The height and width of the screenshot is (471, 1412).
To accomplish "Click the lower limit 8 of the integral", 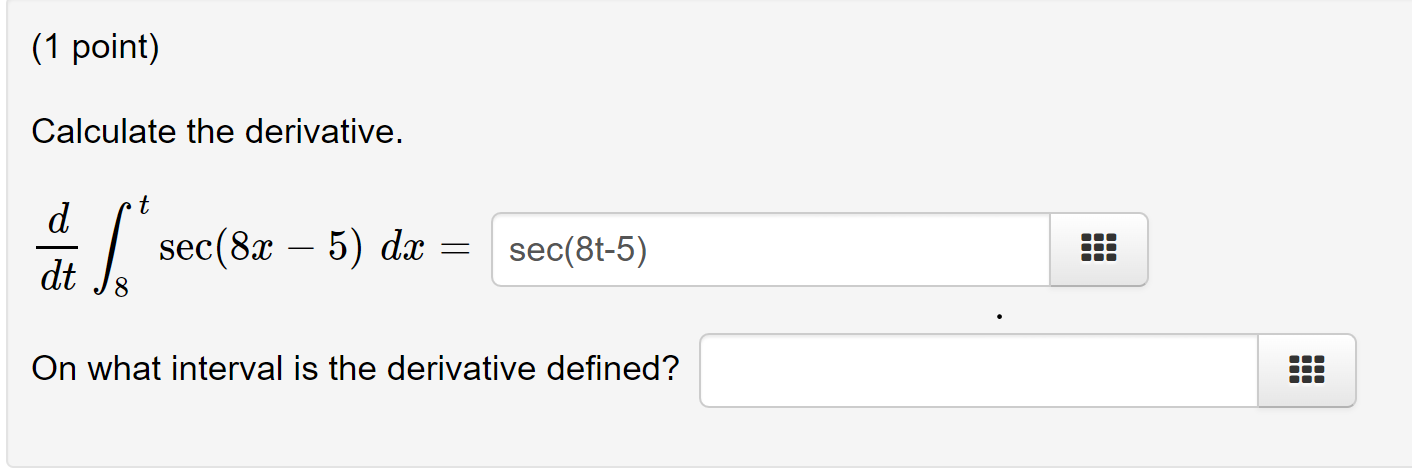I will (x=121, y=288).
